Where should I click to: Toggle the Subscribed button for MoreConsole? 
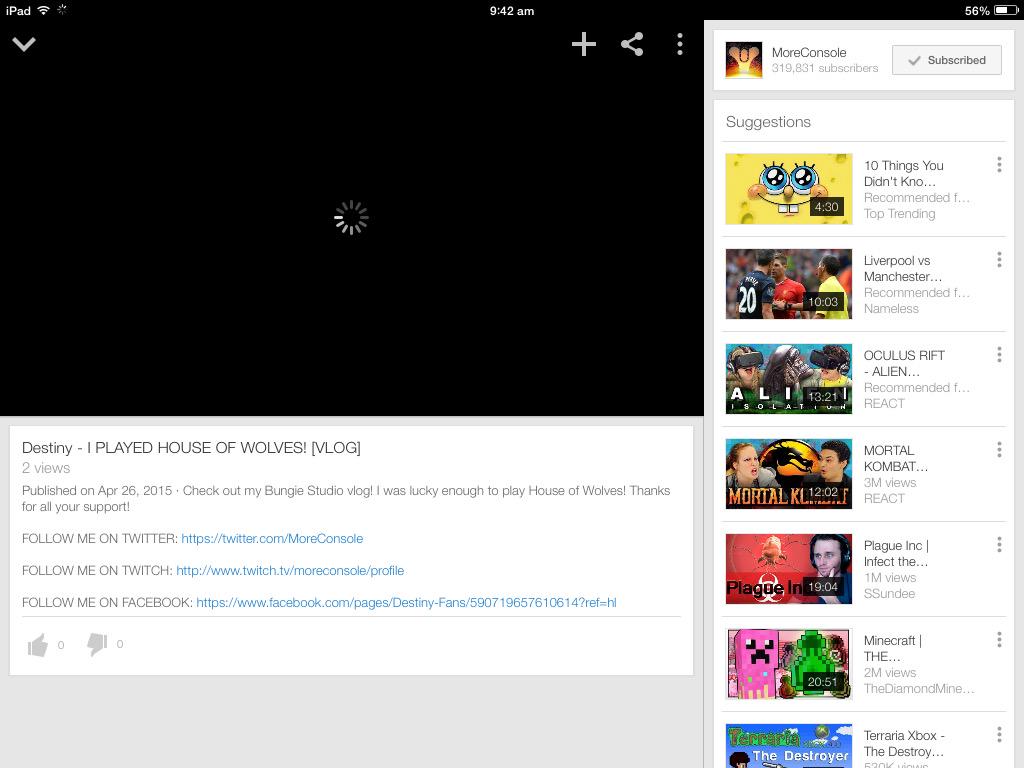point(946,60)
